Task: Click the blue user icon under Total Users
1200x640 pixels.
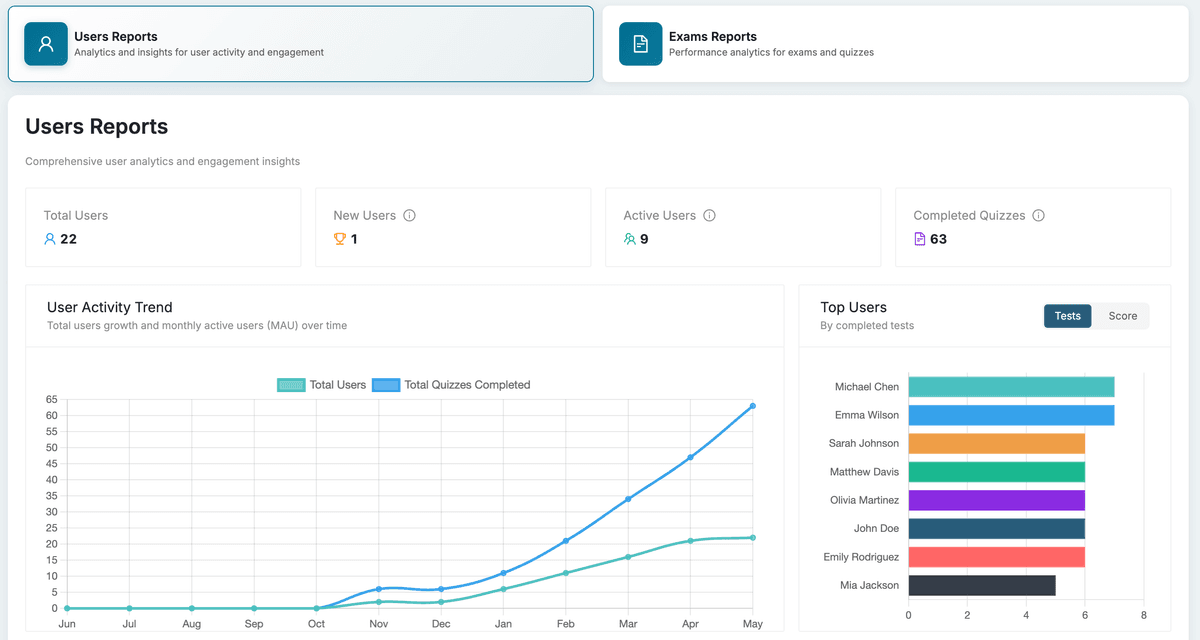Action: tap(50, 239)
